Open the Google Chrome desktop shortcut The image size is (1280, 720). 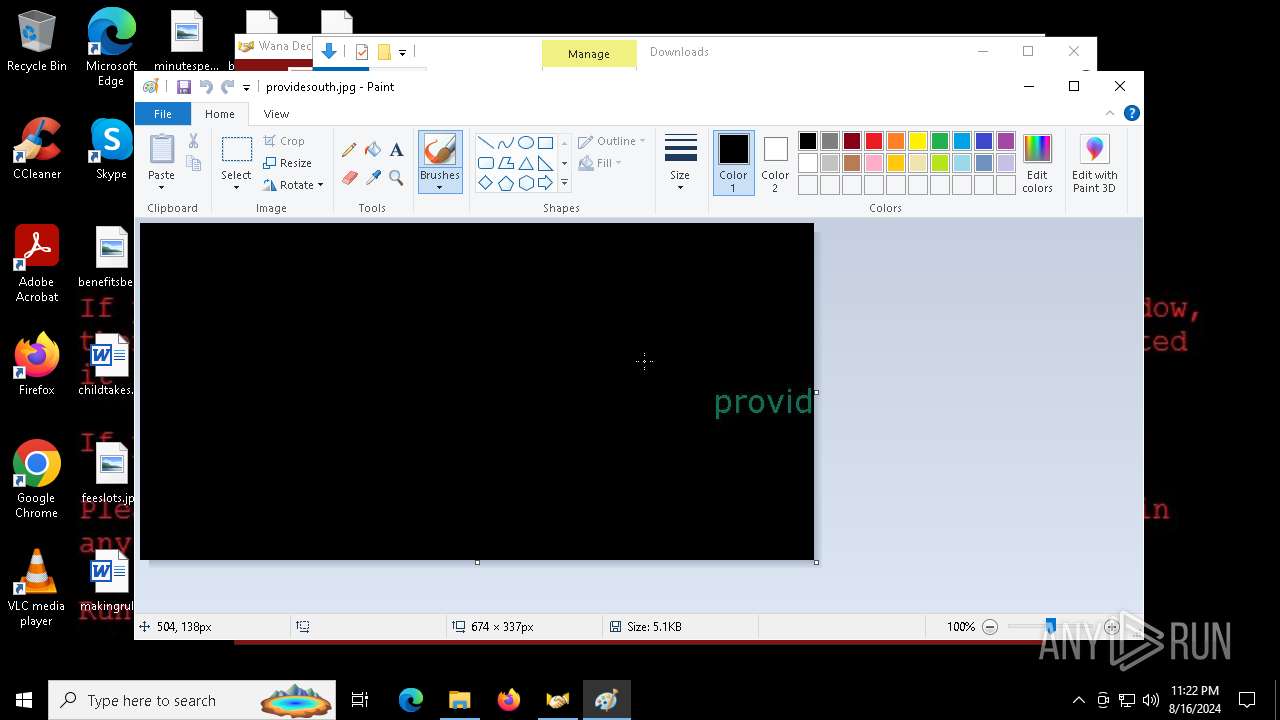[37, 480]
